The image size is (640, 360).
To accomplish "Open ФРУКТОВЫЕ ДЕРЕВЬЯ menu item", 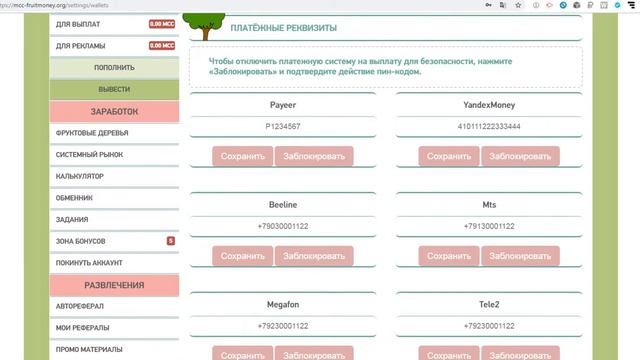I will [114, 133].
